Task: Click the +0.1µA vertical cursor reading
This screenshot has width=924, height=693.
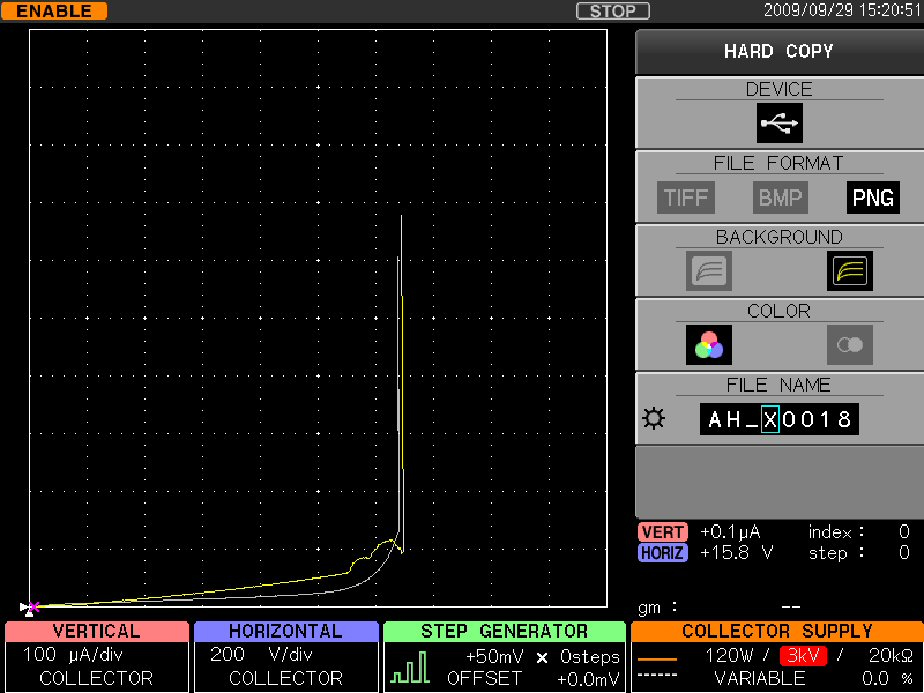Action: pos(730,533)
